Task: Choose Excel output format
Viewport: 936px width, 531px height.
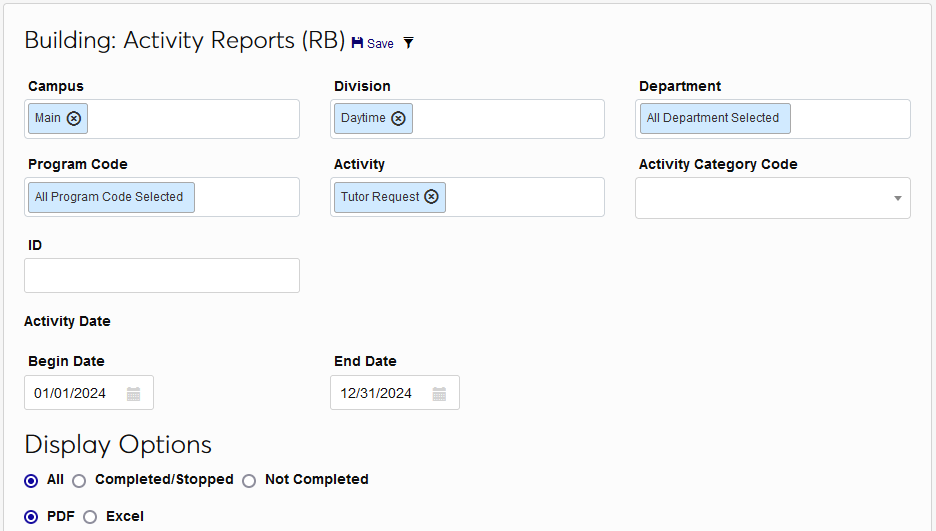Action: pos(90,517)
